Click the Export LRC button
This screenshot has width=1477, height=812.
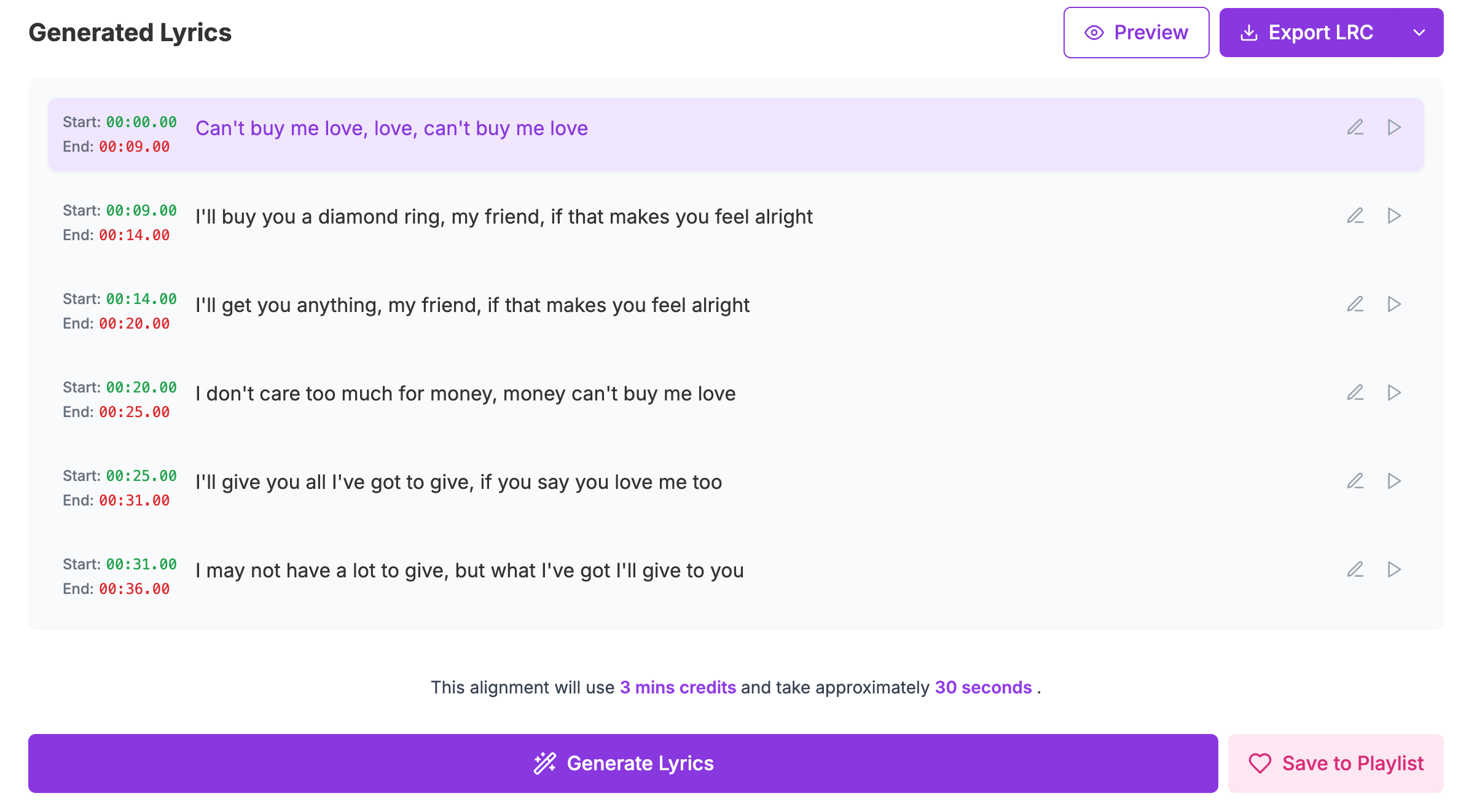(1307, 33)
